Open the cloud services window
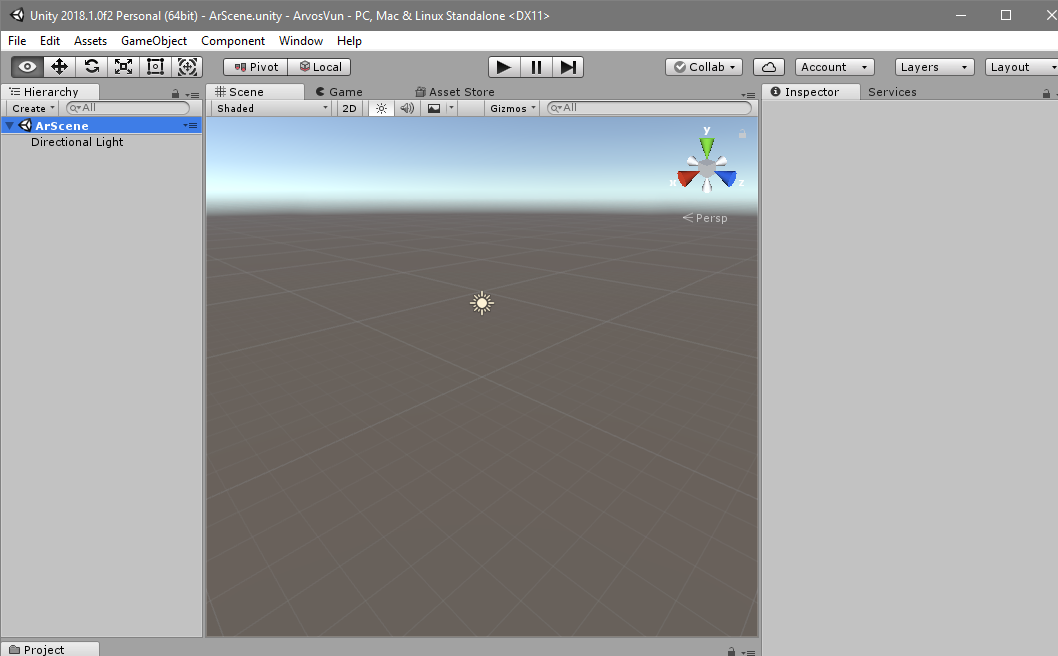This screenshot has width=1058, height=656. pyautogui.click(x=768, y=66)
